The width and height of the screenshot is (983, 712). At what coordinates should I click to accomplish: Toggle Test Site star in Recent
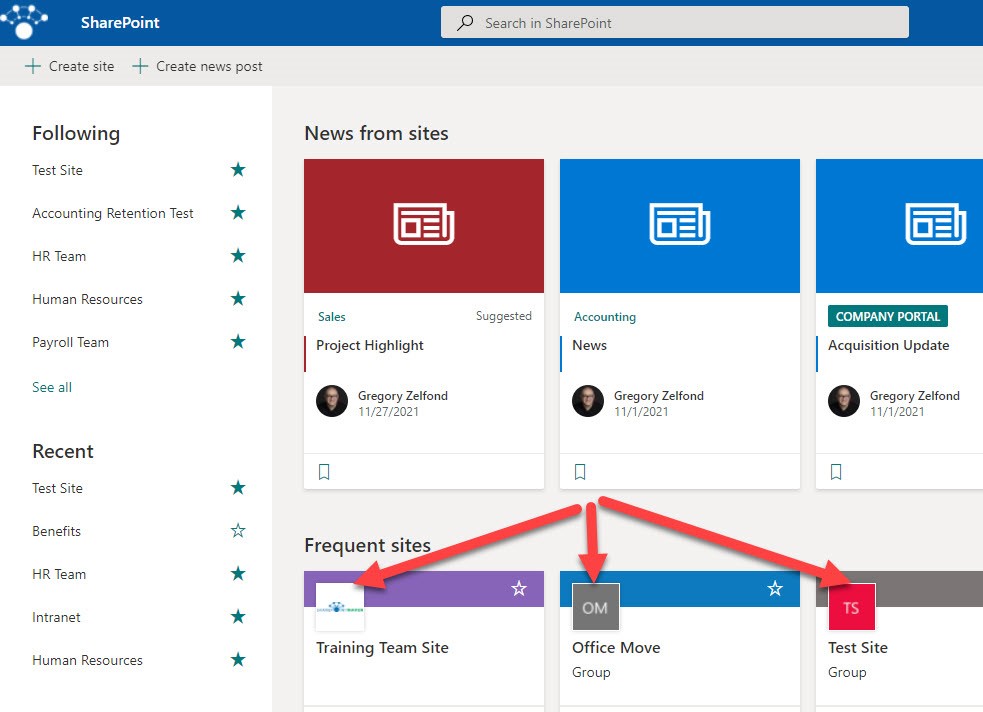coord(238,488)
